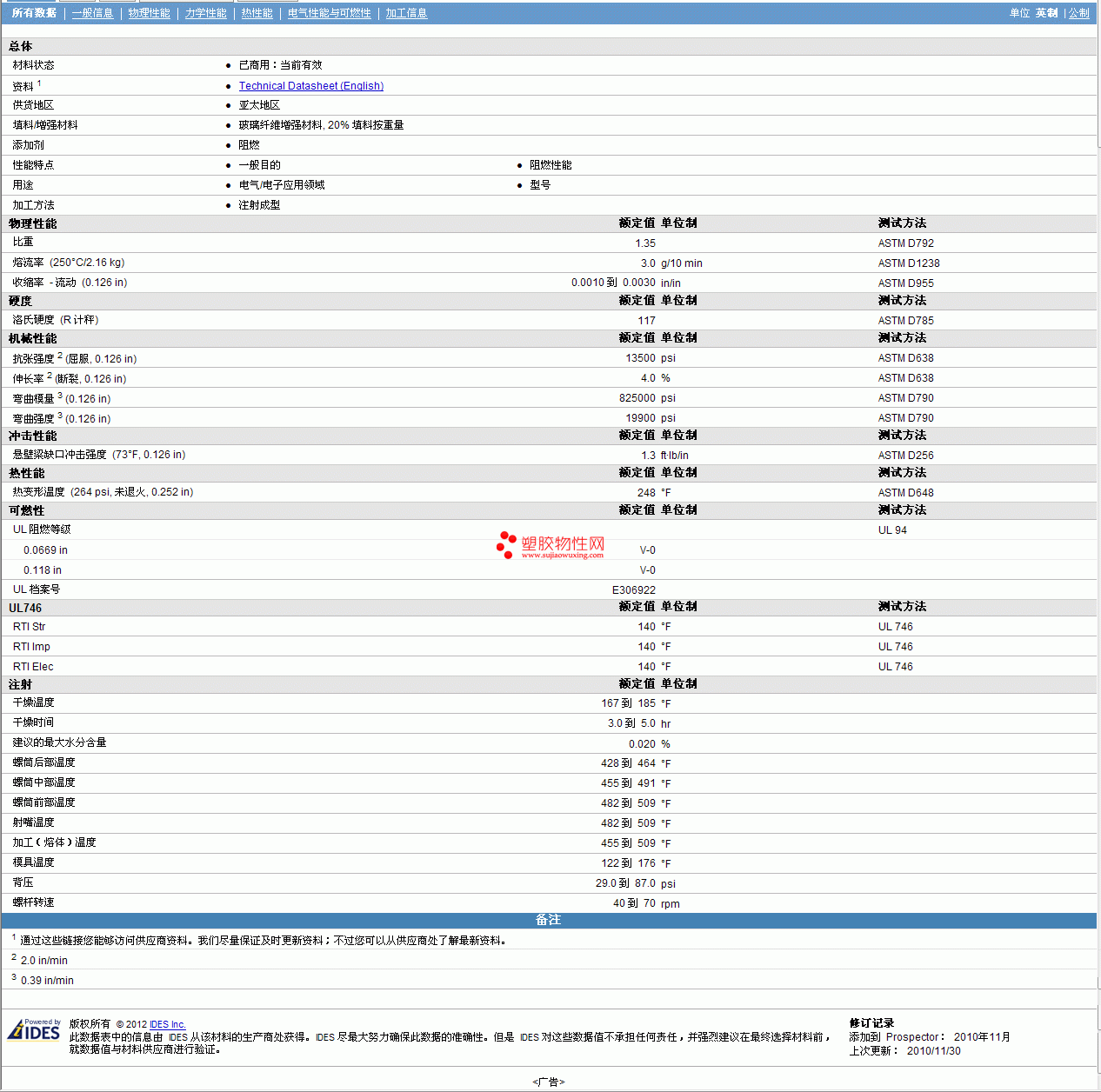
Task: Switch to the 一般信息 tab
Action: coord(92,13)
